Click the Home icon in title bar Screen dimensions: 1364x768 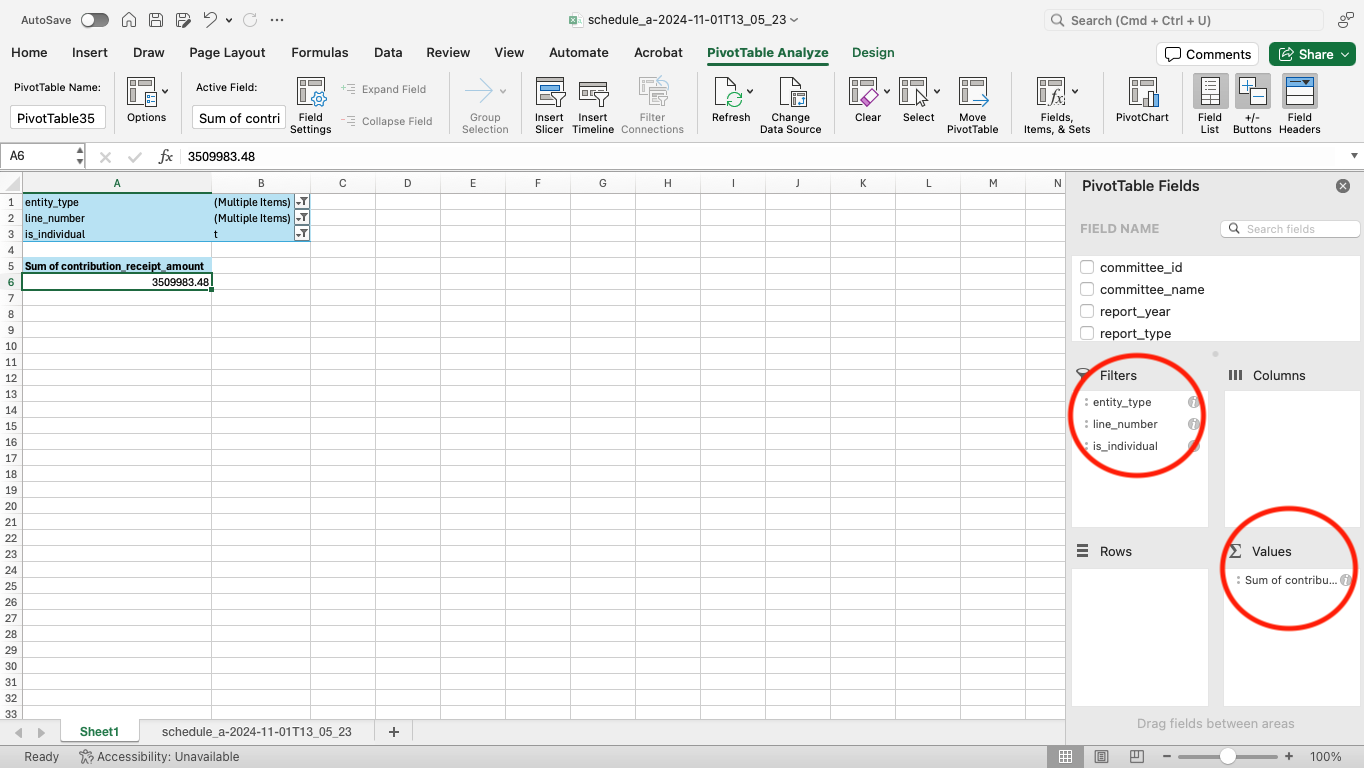[129, 20]
